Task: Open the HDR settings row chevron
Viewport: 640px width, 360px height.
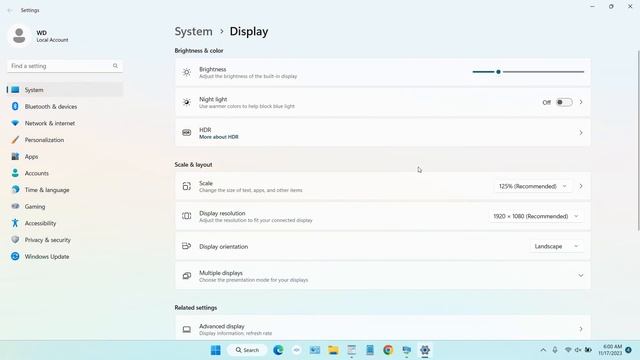Action: click(581, 133)
